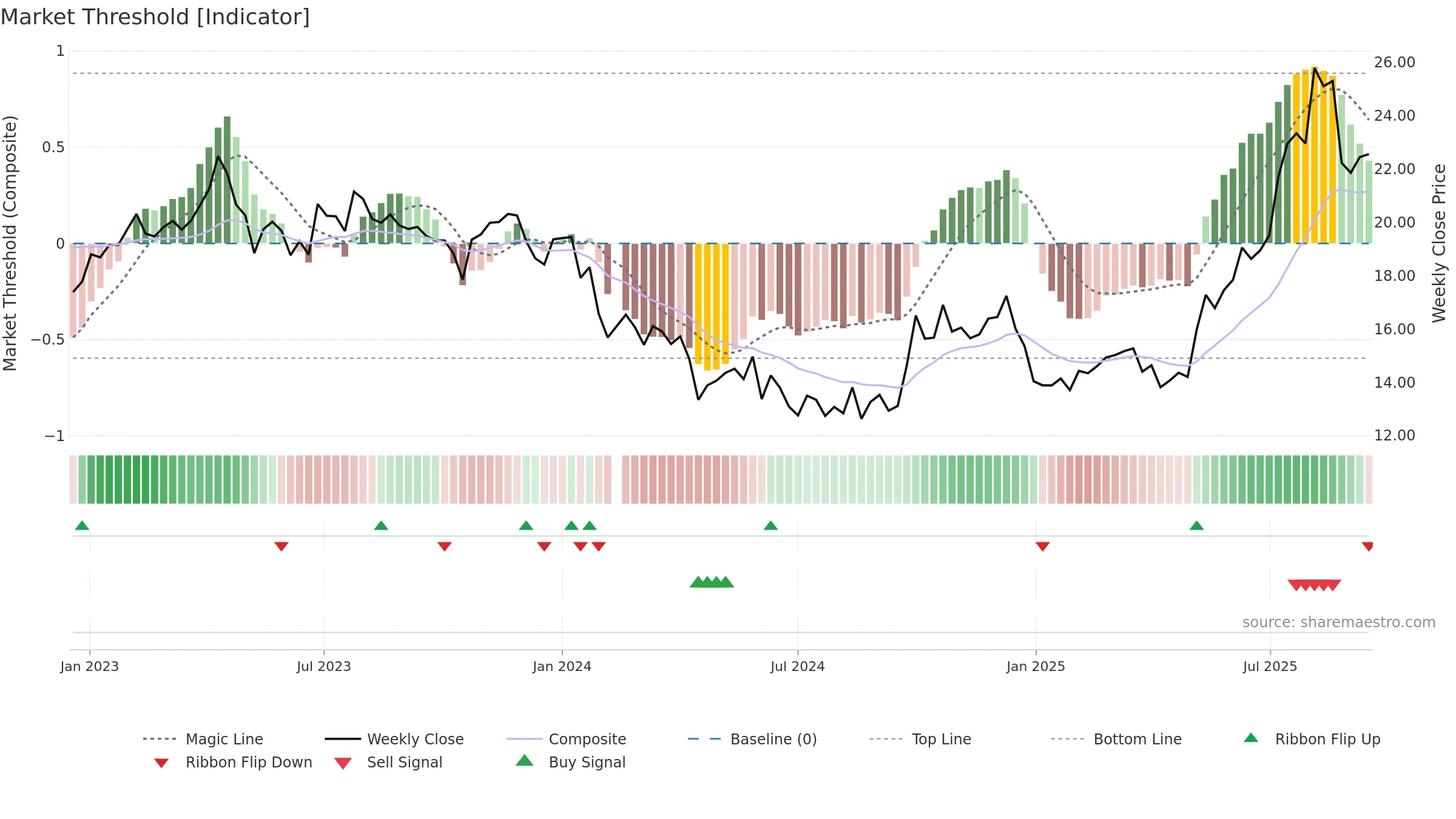Image resolution: width=1456 pixels, height=819 pixels.
Task: Click the Jan 2024 x-axis label
Action: (x=562, y=666)
